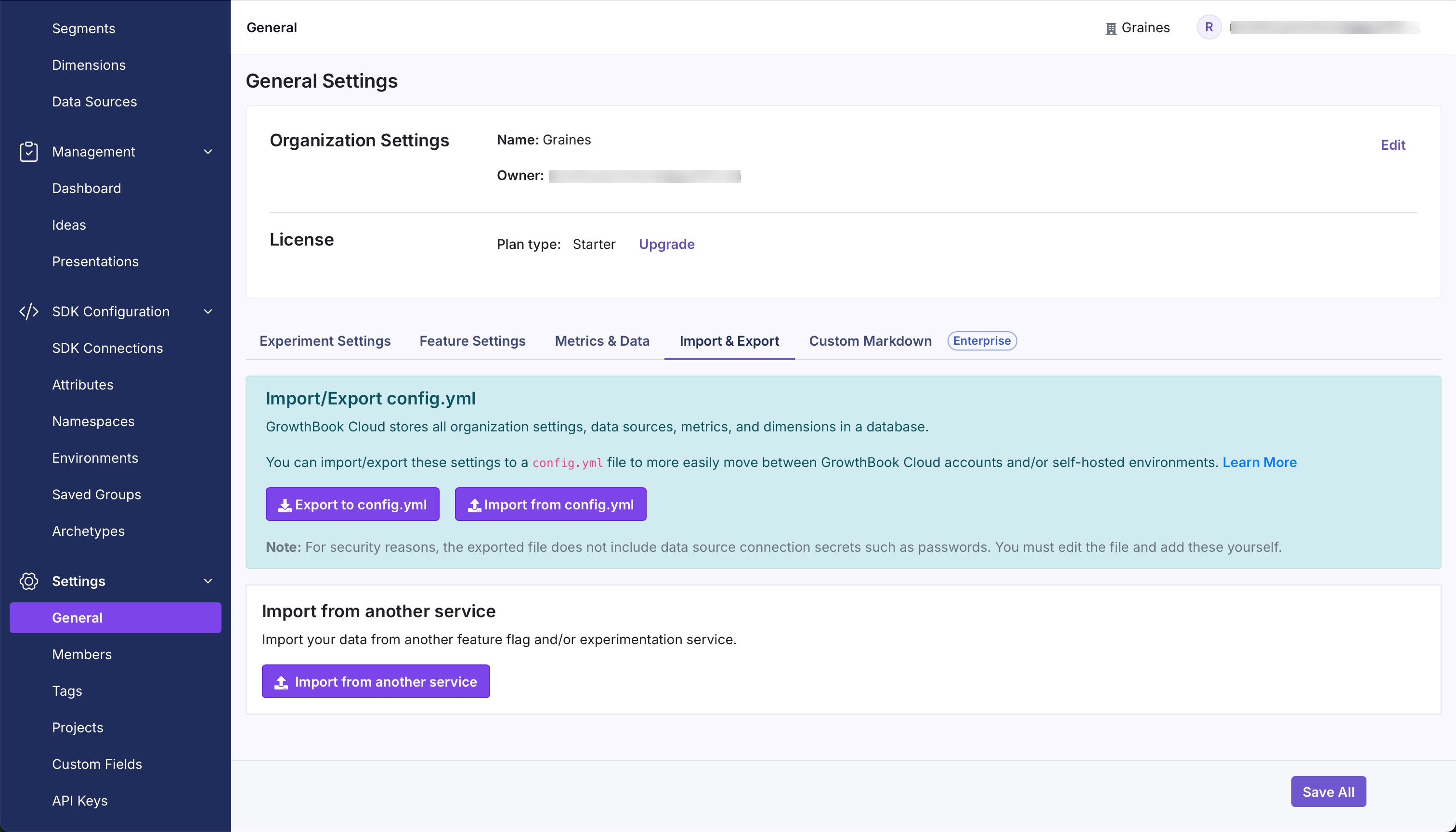Click the pink 'config.yml' code text
The image size is (1456, 832).
pos(568,463)
